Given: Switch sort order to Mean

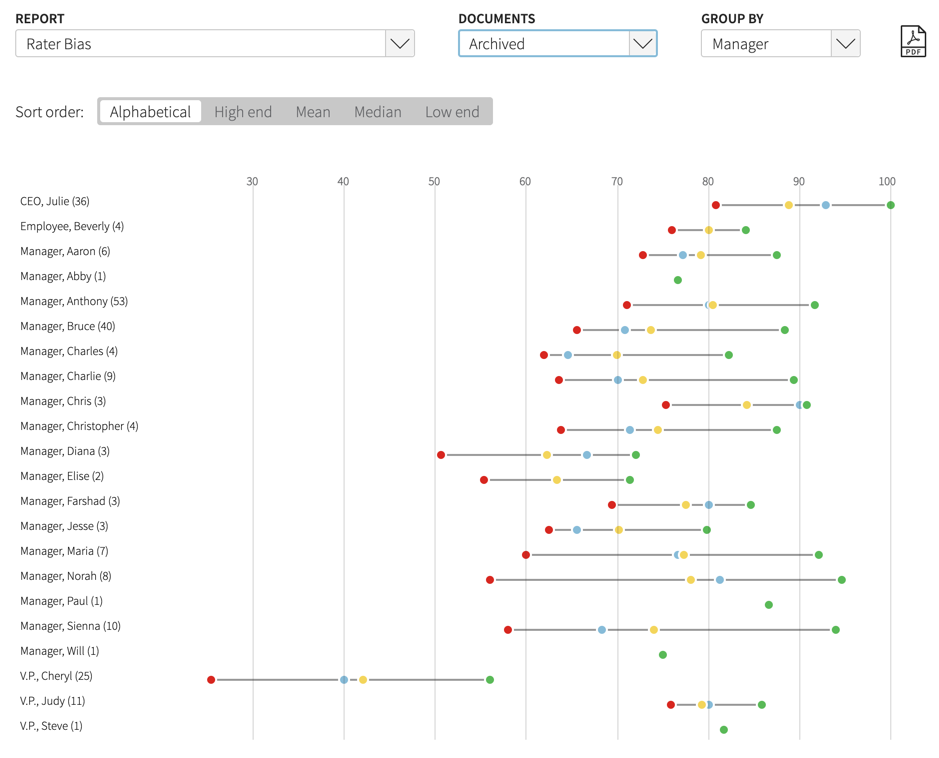Looking at the screenshot, I should click(x=313, y=111).
